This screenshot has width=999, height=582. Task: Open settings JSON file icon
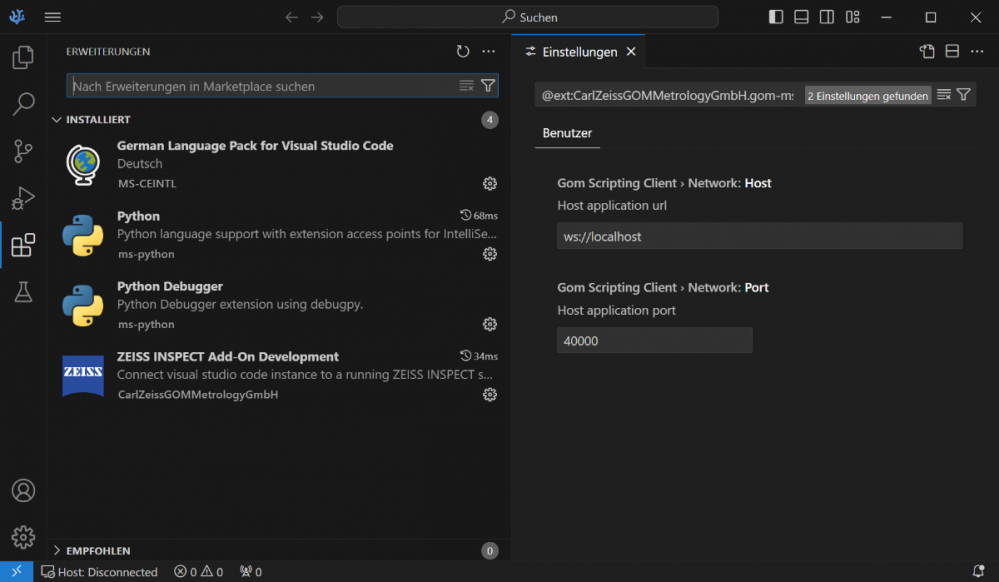(927, 52)
